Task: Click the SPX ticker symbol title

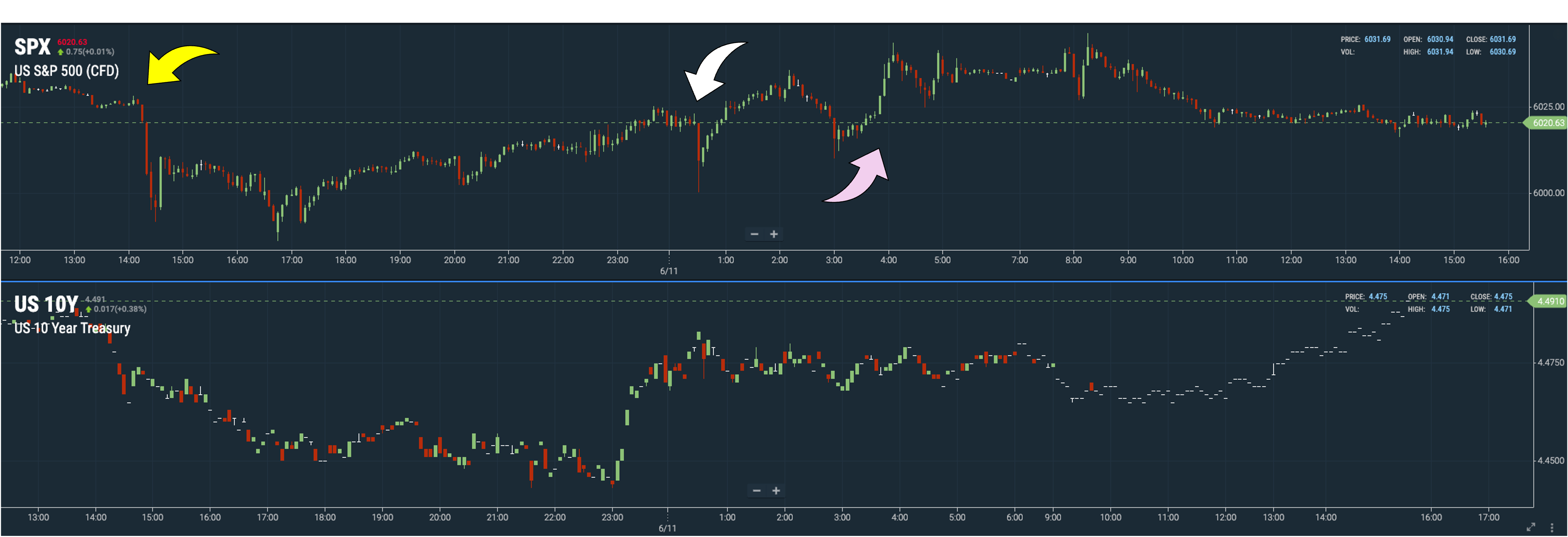Action: [32, 47]
